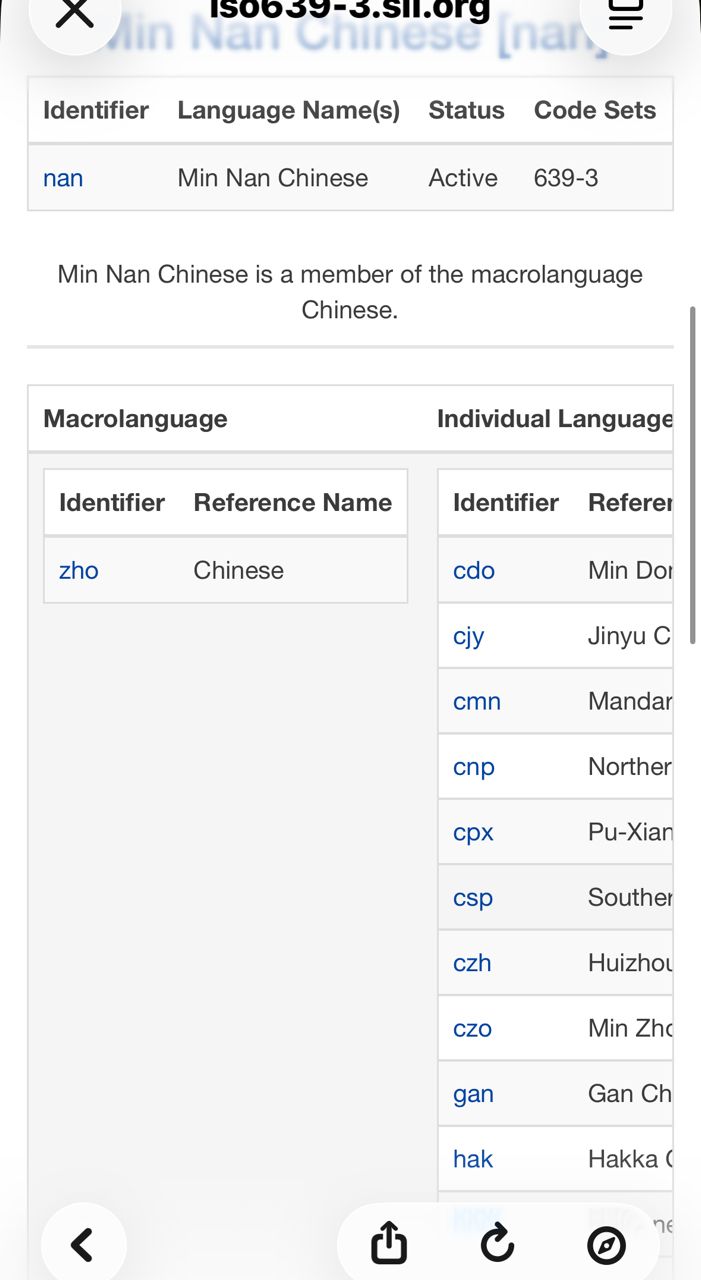Open the 'cpx' Pu-Xian identifier link

tap(473, 832)
